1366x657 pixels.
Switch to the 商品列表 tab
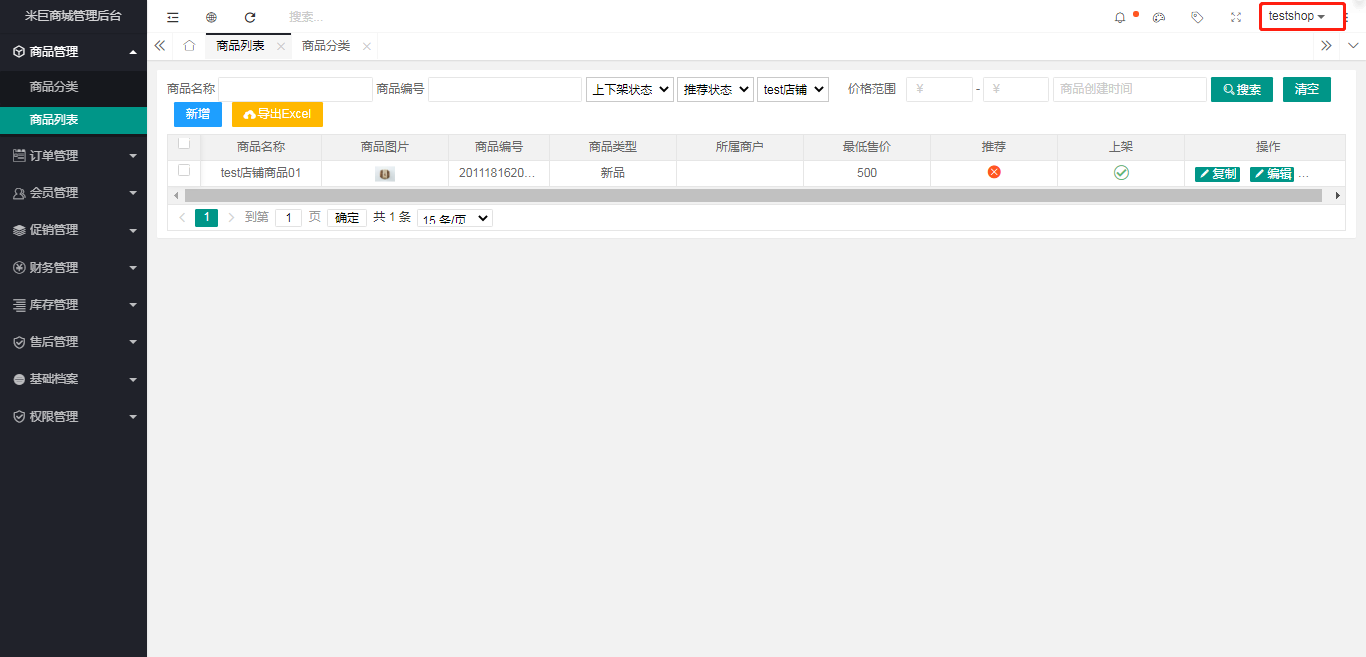pyautogui.click(x=241, y=46)
